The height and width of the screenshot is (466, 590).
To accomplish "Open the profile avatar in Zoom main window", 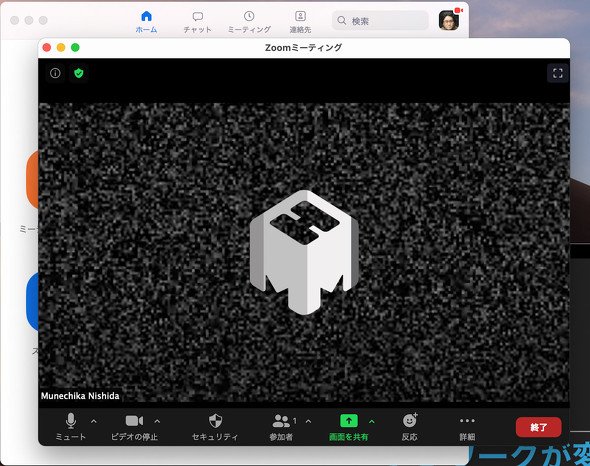I will coord(449,20).
